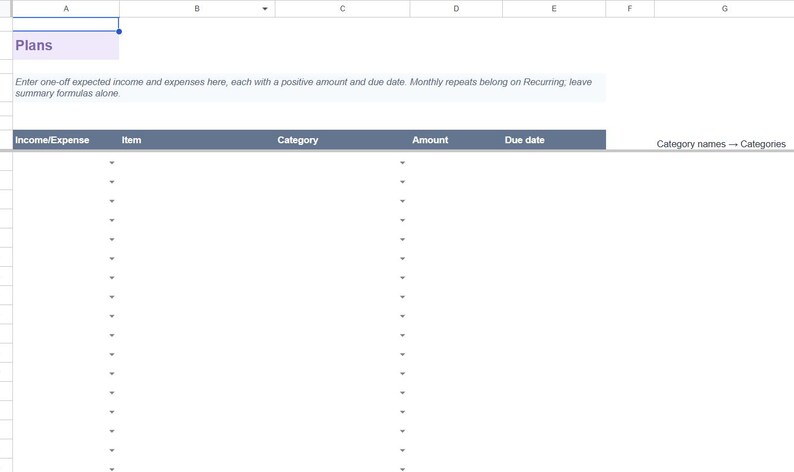
Task: Open Category dropdown in third row under header
Action: (x=403, y=201)
